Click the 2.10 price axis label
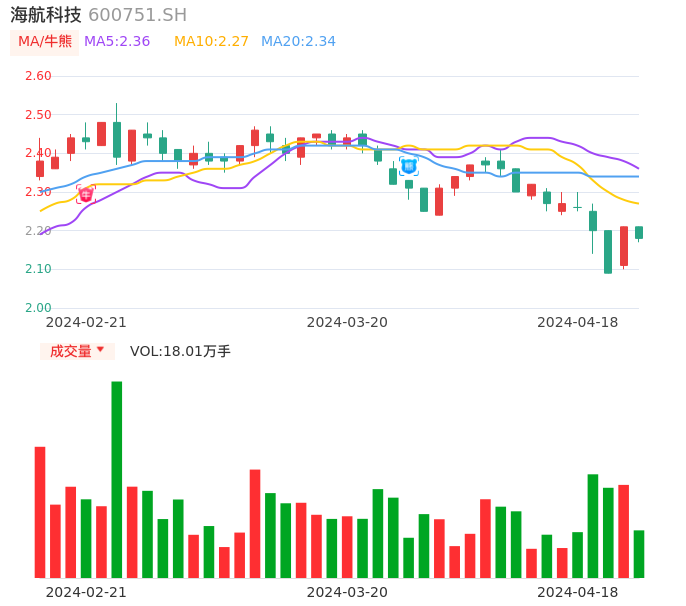The width and height of the screenshot is (686, 606). [38, 269]
